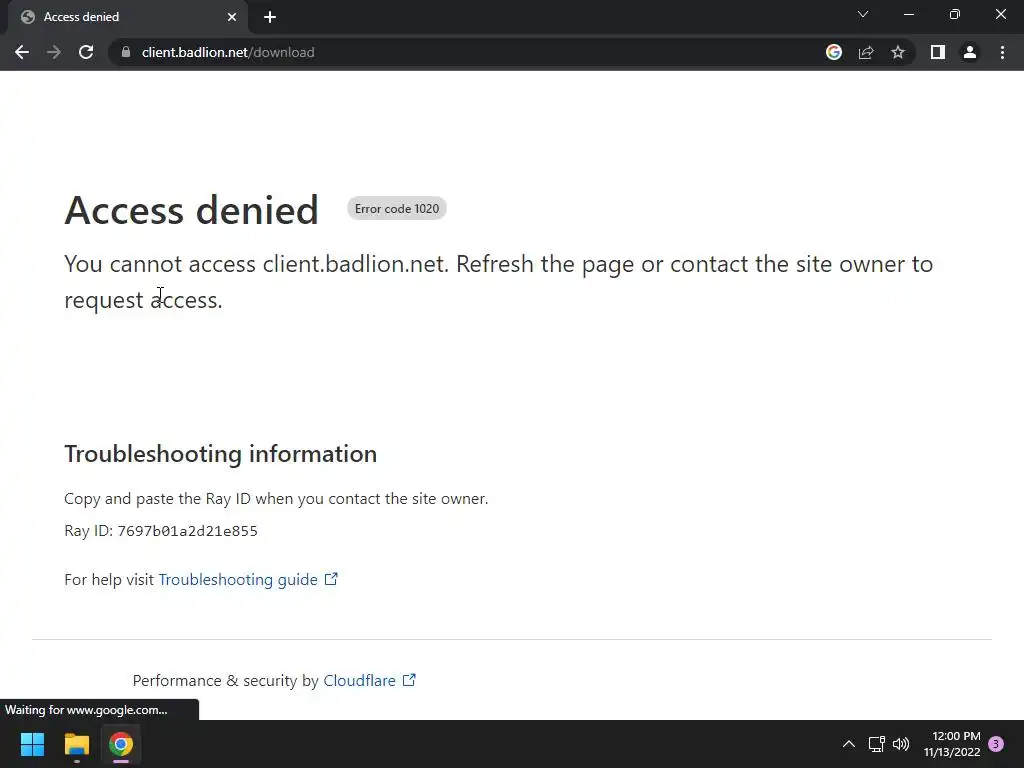Viewport: 1024px width, 768px height.
Task: Open network settings tray icon
Action: [x=876, y=744]
